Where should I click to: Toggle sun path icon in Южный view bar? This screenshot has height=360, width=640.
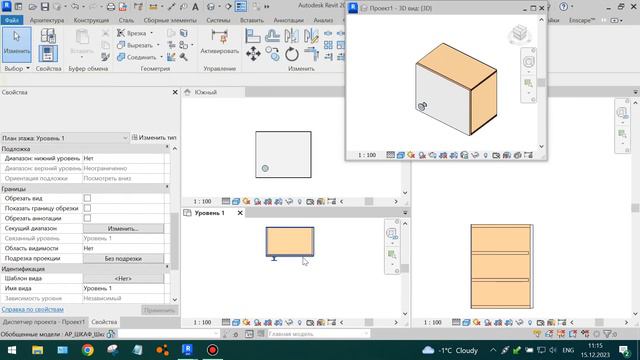tap(247, 201)
